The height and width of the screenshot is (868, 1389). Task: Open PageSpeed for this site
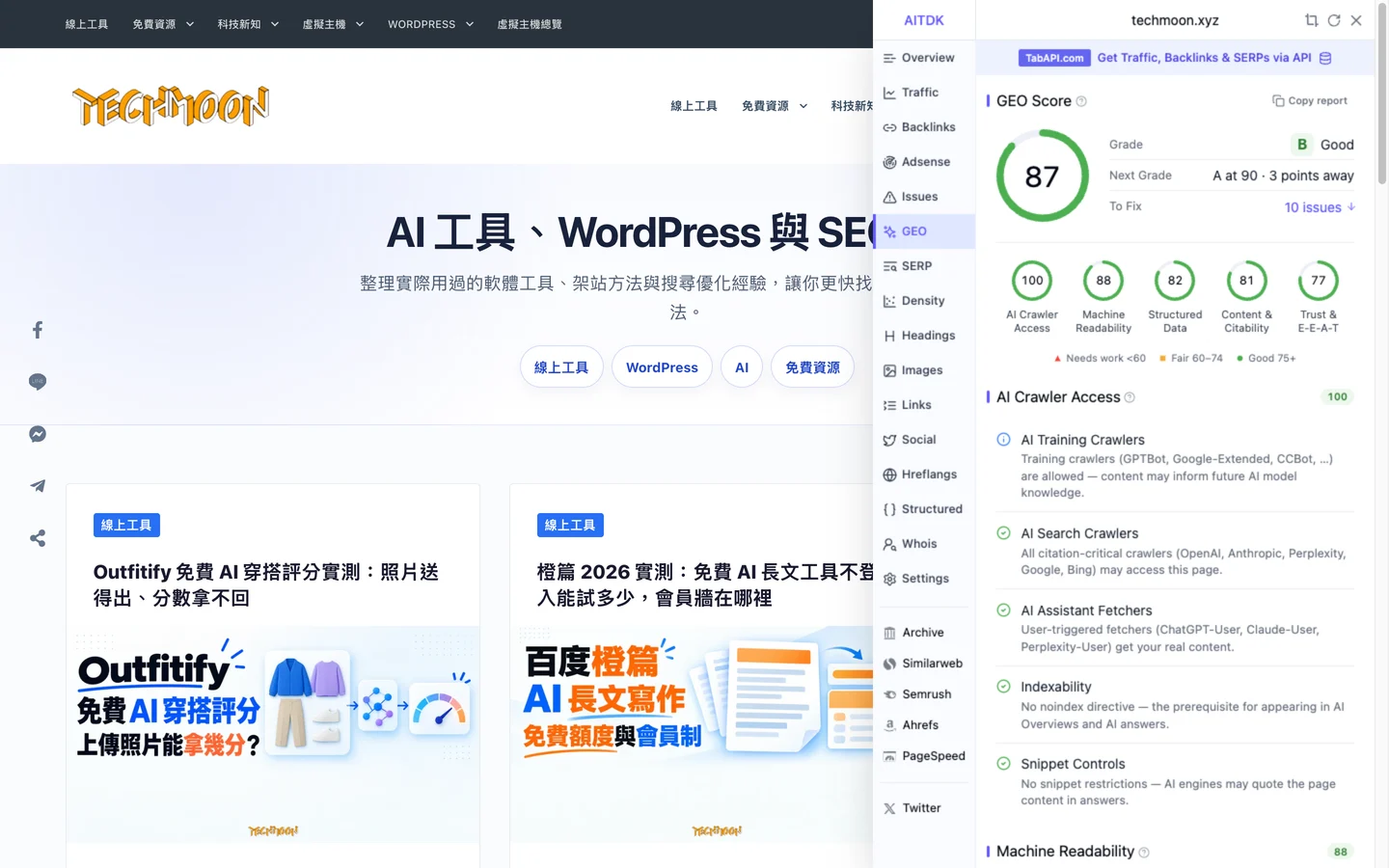tap(923, 756)
